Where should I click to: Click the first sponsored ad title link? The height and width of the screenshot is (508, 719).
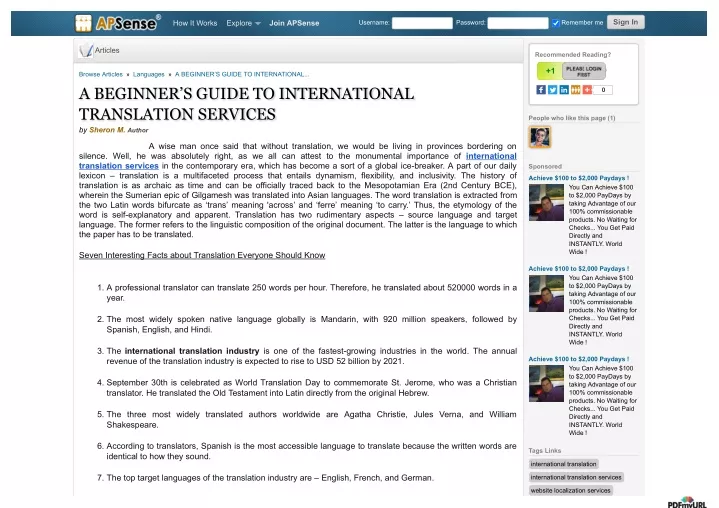tap(579, 178)
